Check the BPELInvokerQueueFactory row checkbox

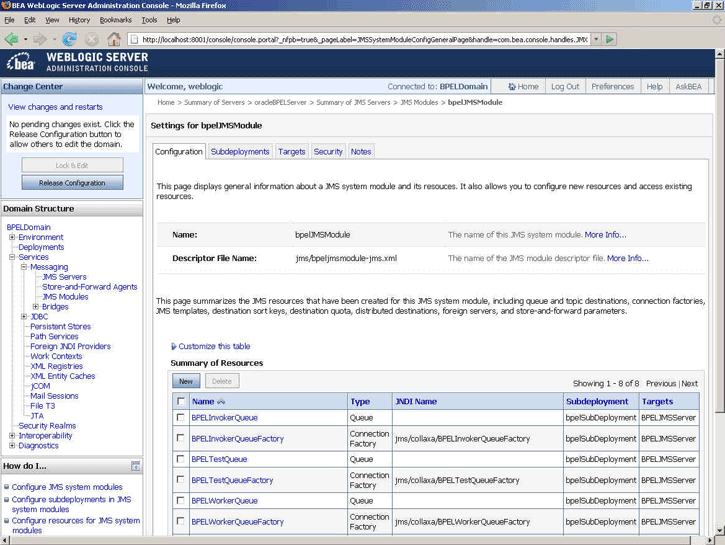coord(180,438)
